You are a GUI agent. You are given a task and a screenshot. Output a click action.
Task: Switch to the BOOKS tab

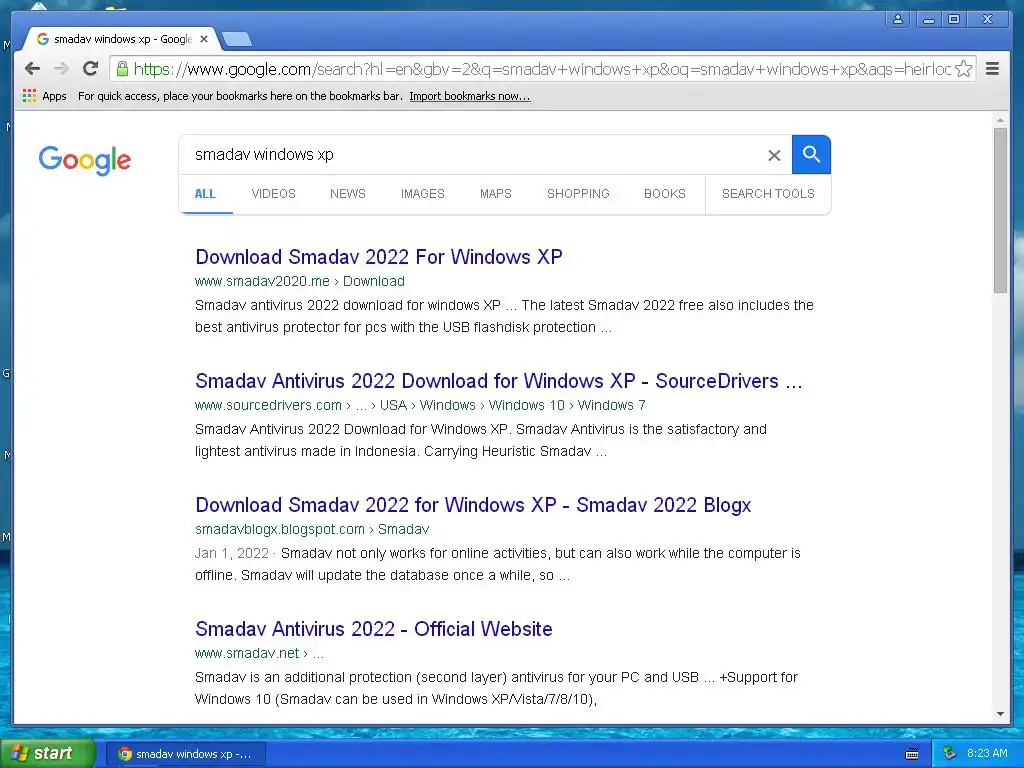665,194
